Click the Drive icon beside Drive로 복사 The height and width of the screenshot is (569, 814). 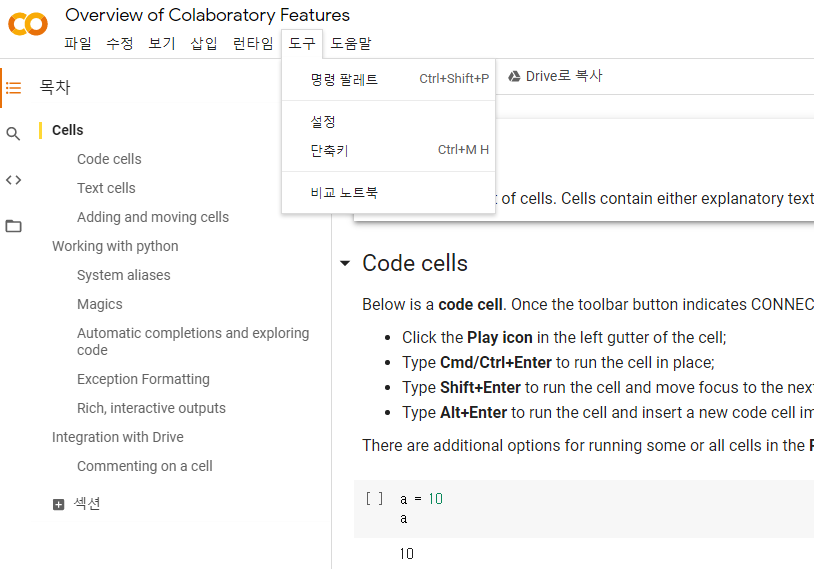[514, 76]
